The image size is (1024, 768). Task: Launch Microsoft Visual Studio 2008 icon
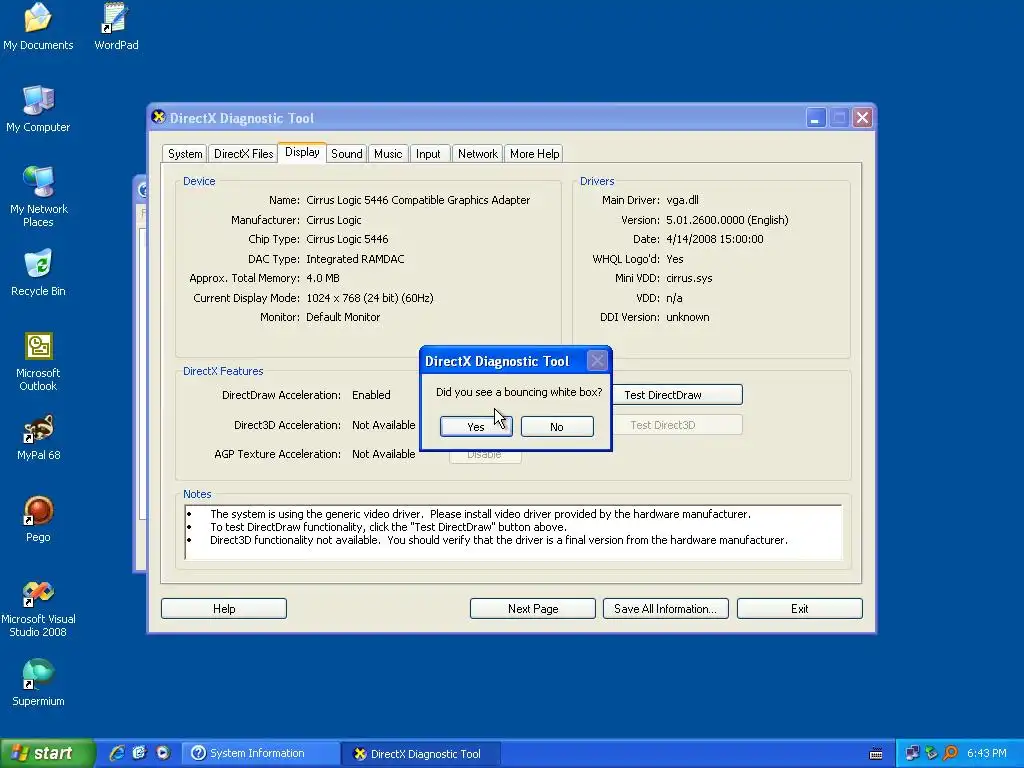click(38, 609)
